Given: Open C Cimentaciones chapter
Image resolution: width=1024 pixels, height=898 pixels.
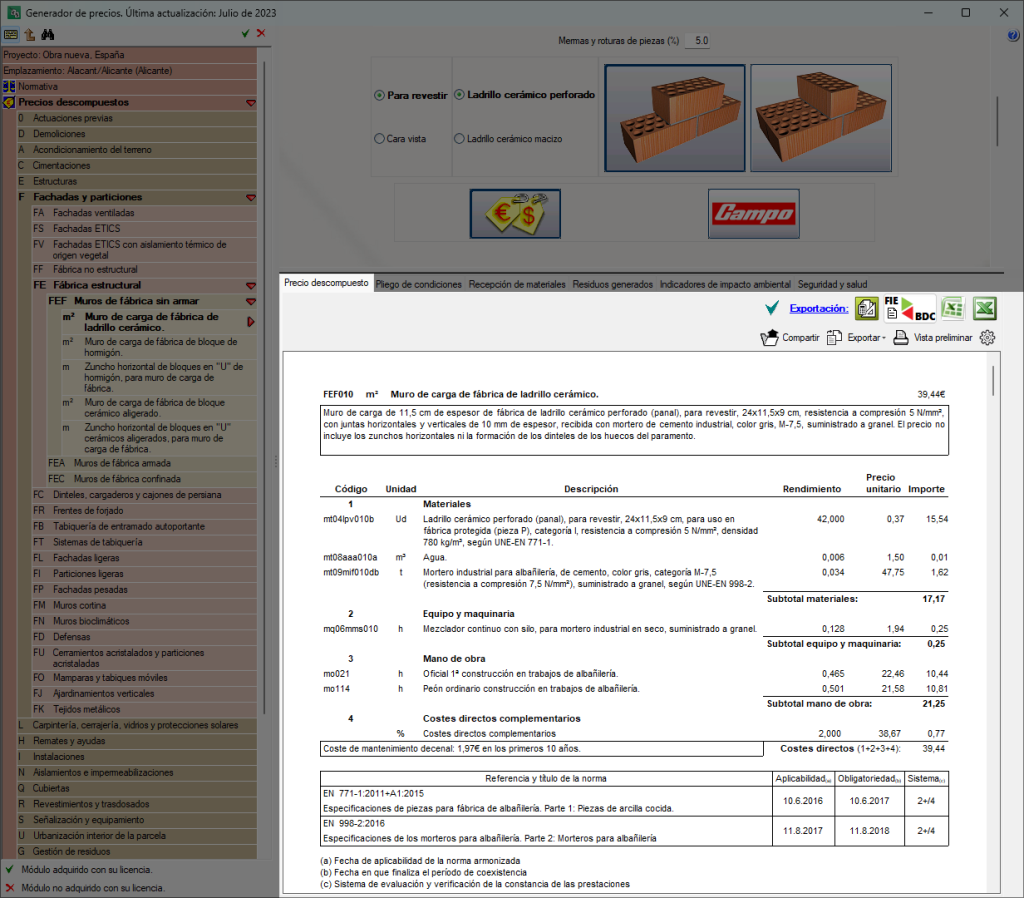Looking at the screenshot, I should click(x=136, y=165).
